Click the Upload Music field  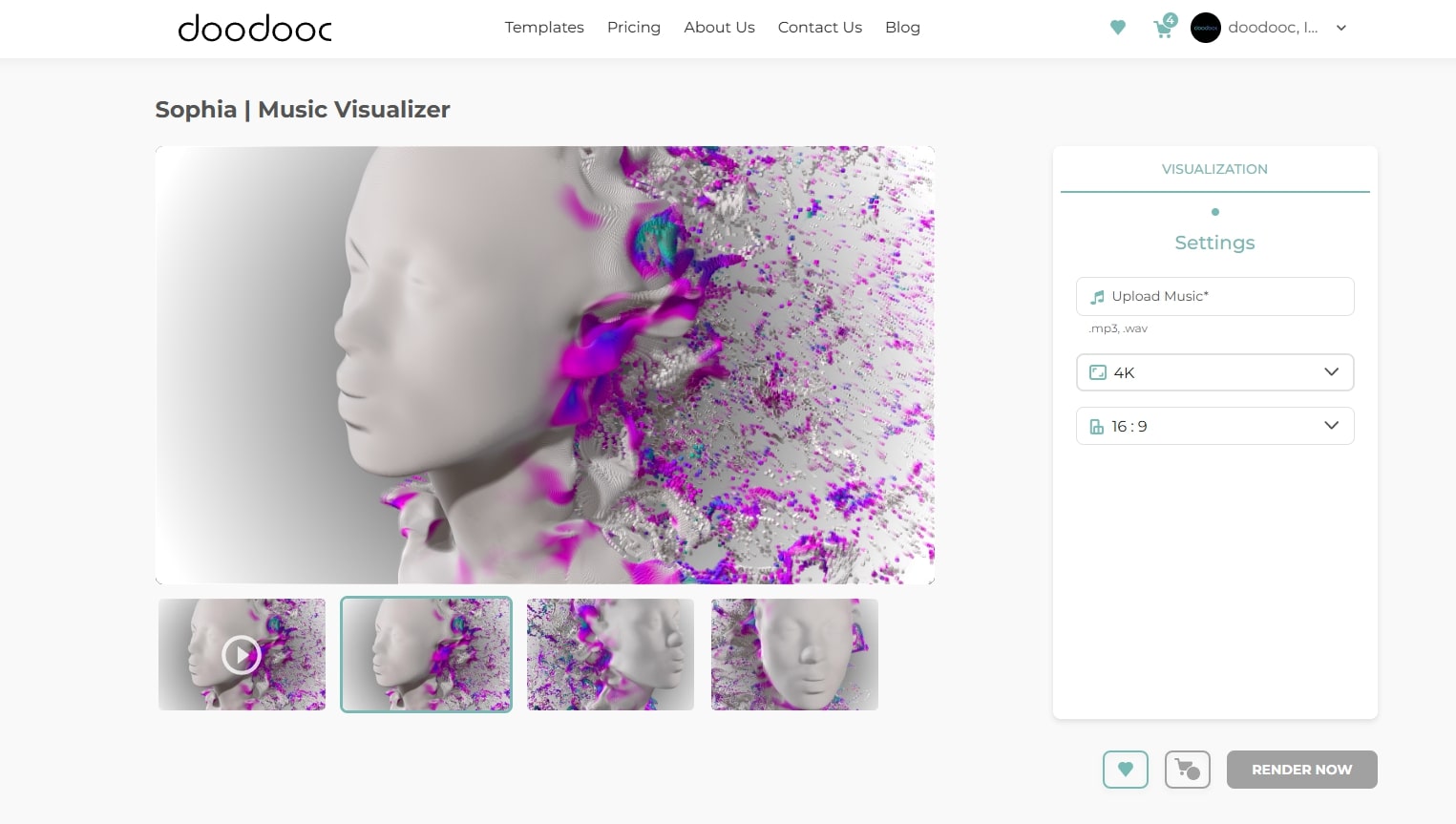click(x=1214, y=296)
